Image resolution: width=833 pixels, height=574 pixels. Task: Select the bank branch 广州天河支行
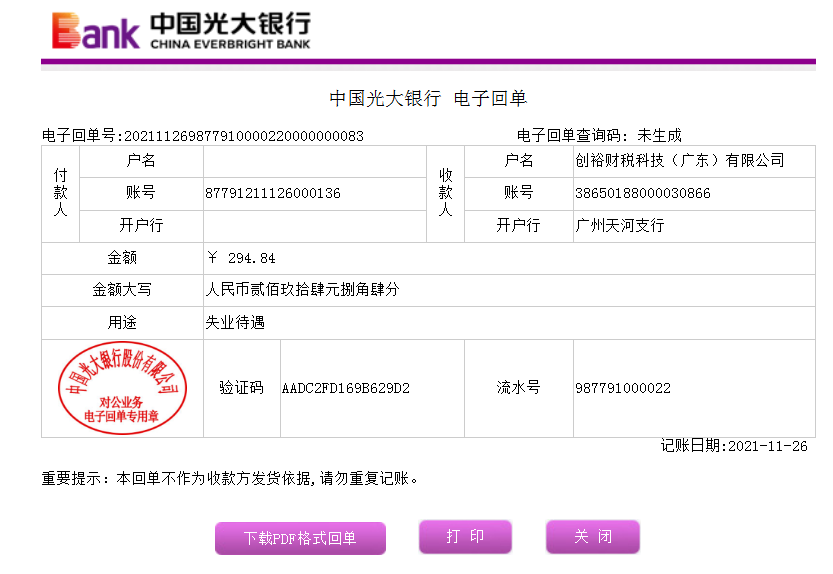(619, 225)
